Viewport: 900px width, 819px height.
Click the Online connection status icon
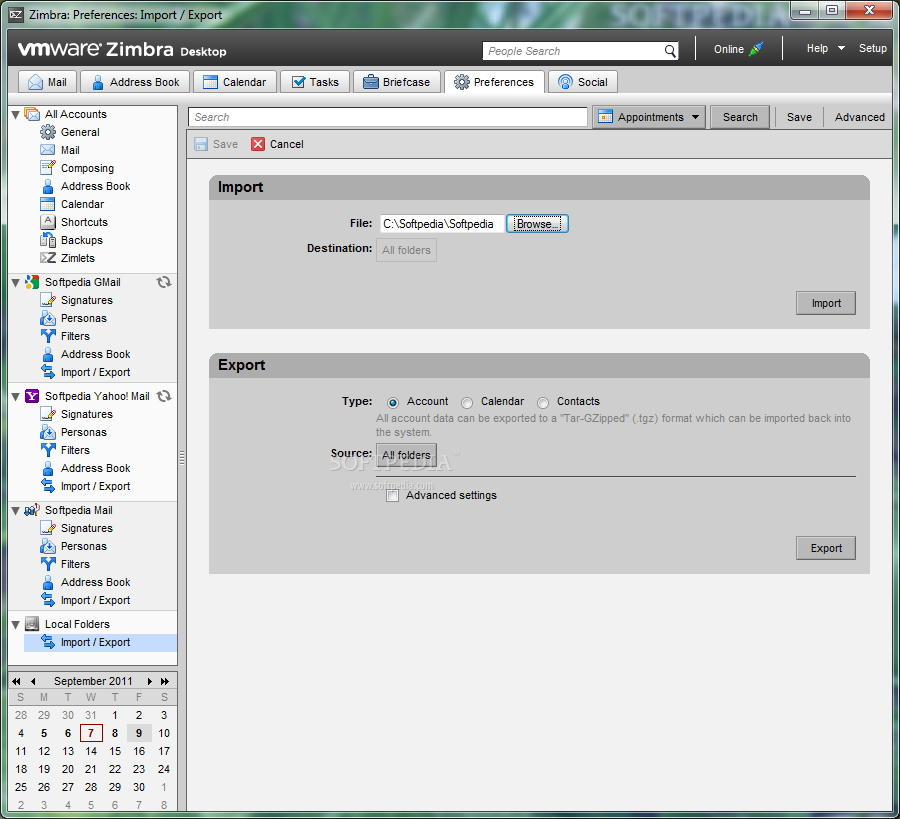pos(756,49)
